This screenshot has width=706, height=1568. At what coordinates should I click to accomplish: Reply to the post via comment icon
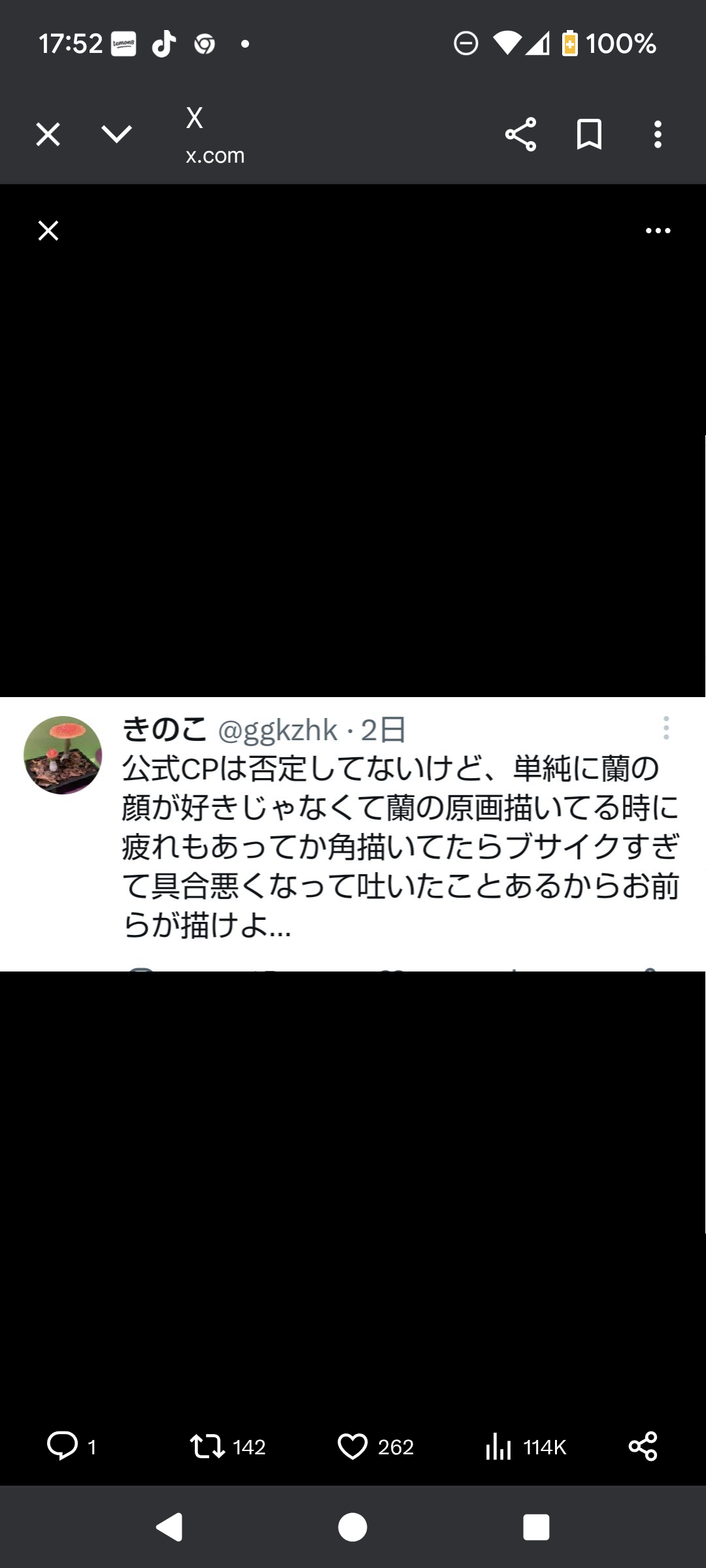coord(63,1445)
